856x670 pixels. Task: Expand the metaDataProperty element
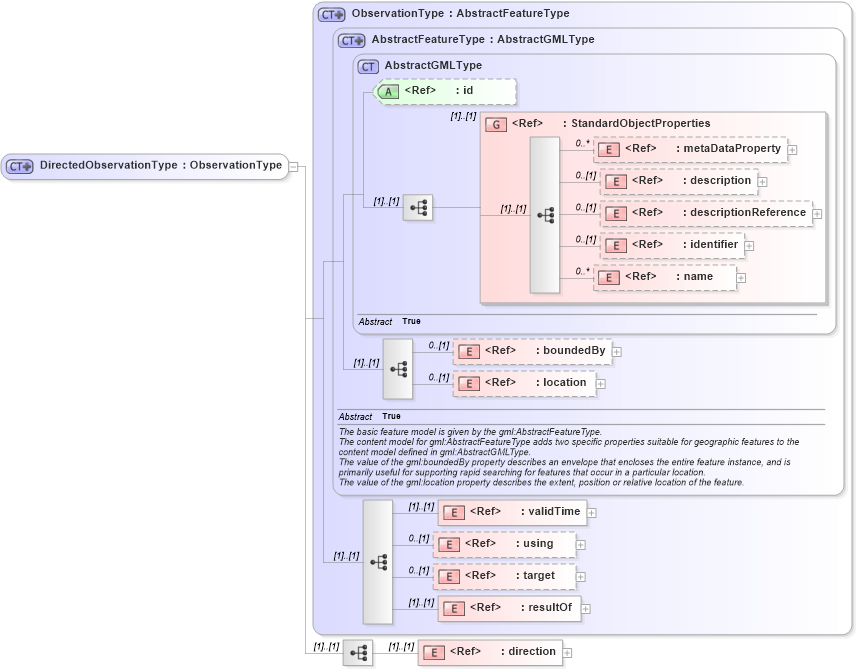(792, 150)
